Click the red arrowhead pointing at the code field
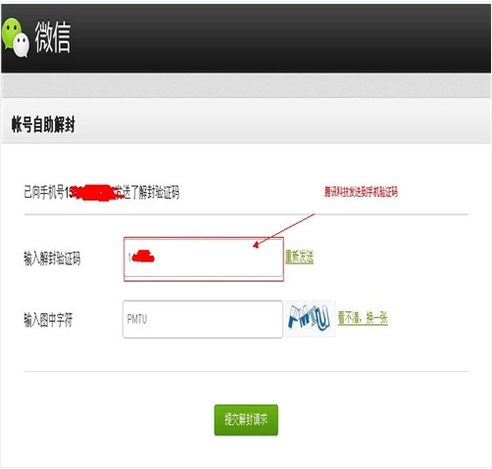 tap(256, 245)
